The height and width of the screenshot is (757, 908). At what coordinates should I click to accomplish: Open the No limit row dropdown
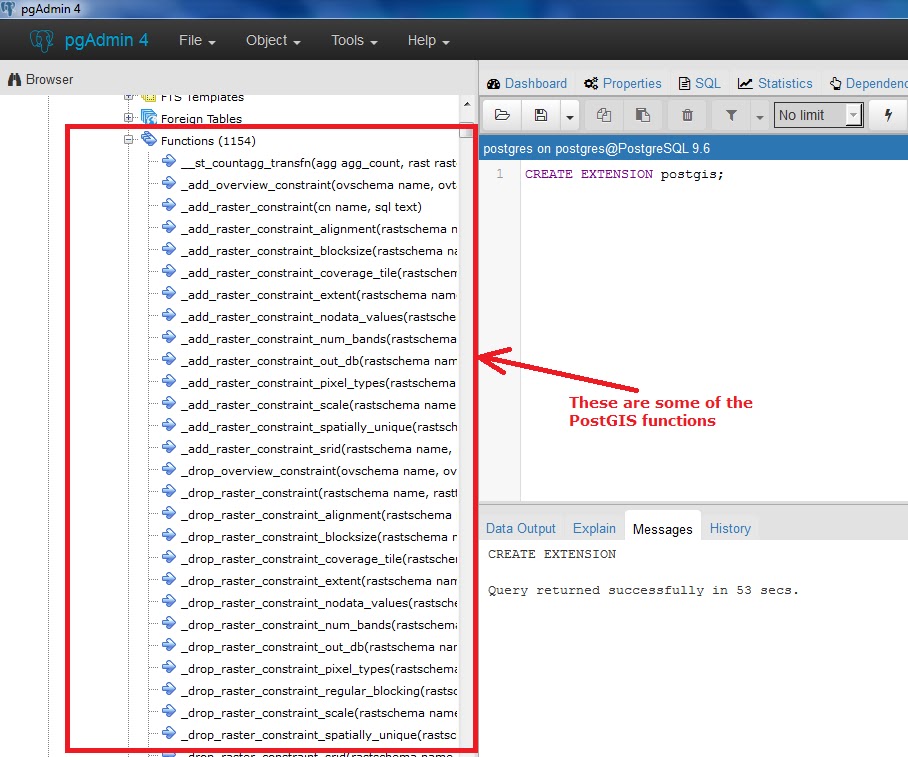click(x=818, y=115)
